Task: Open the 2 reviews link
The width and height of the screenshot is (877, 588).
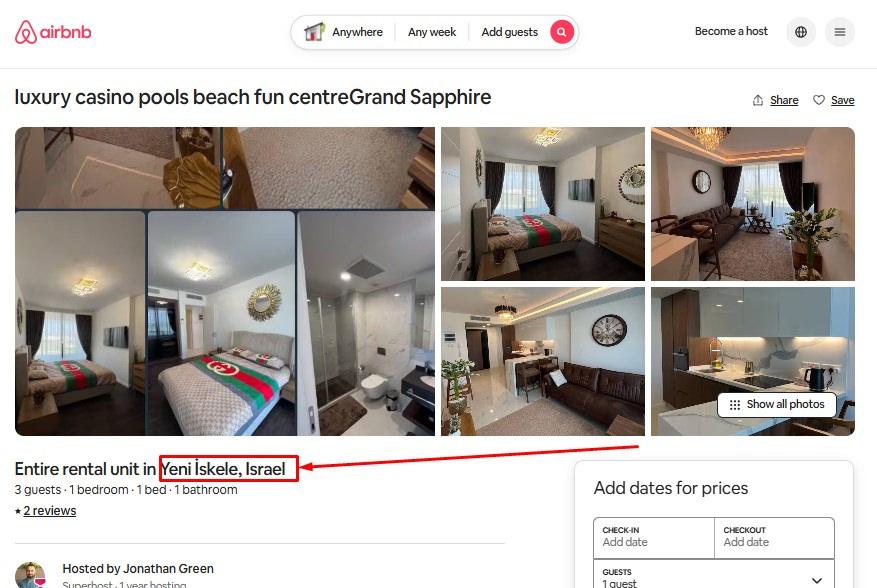Action: (x=49, y=511)
